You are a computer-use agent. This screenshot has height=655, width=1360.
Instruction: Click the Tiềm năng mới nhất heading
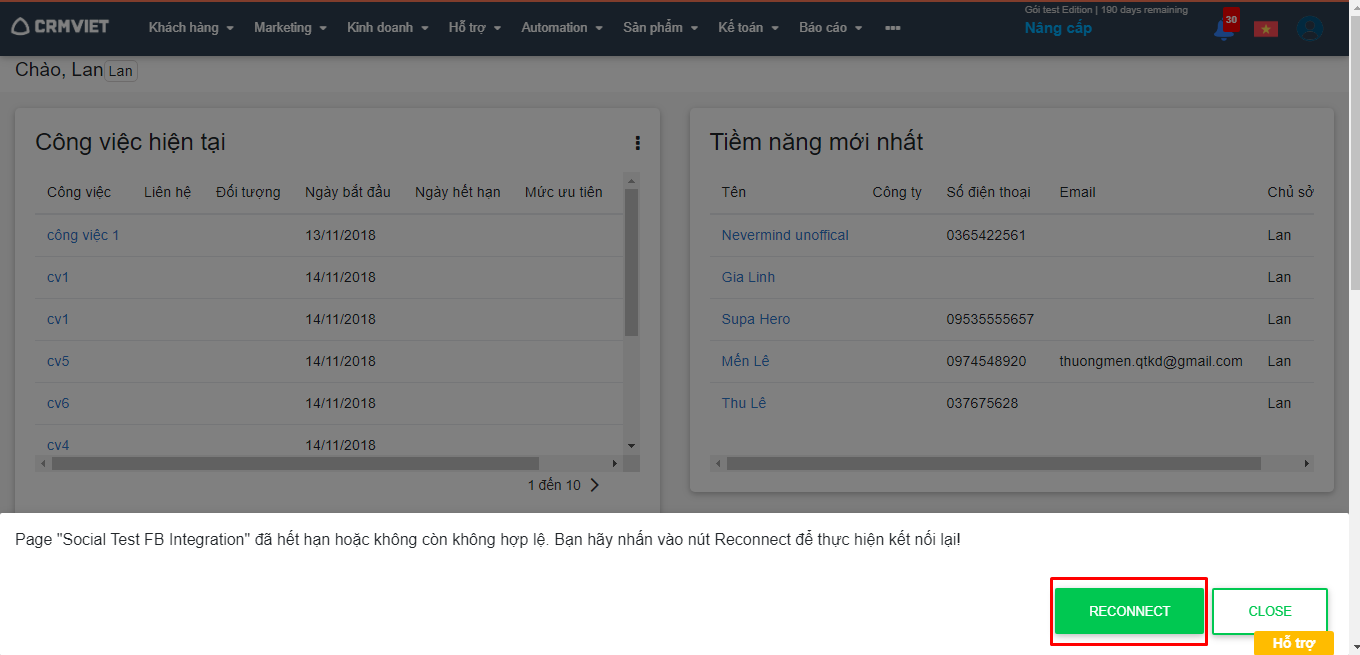816,142
